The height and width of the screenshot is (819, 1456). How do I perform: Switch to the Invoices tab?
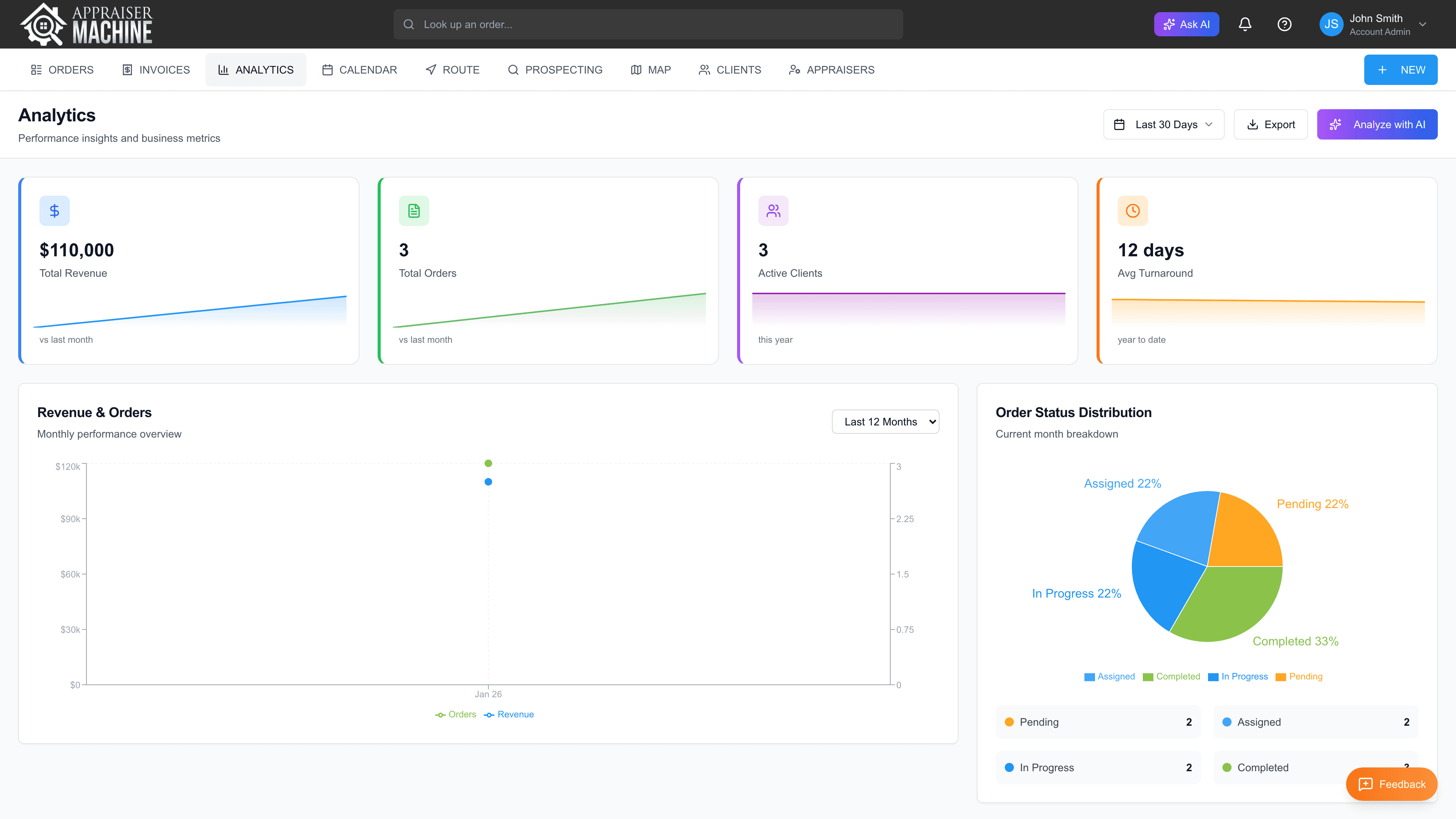click(155, 69)
